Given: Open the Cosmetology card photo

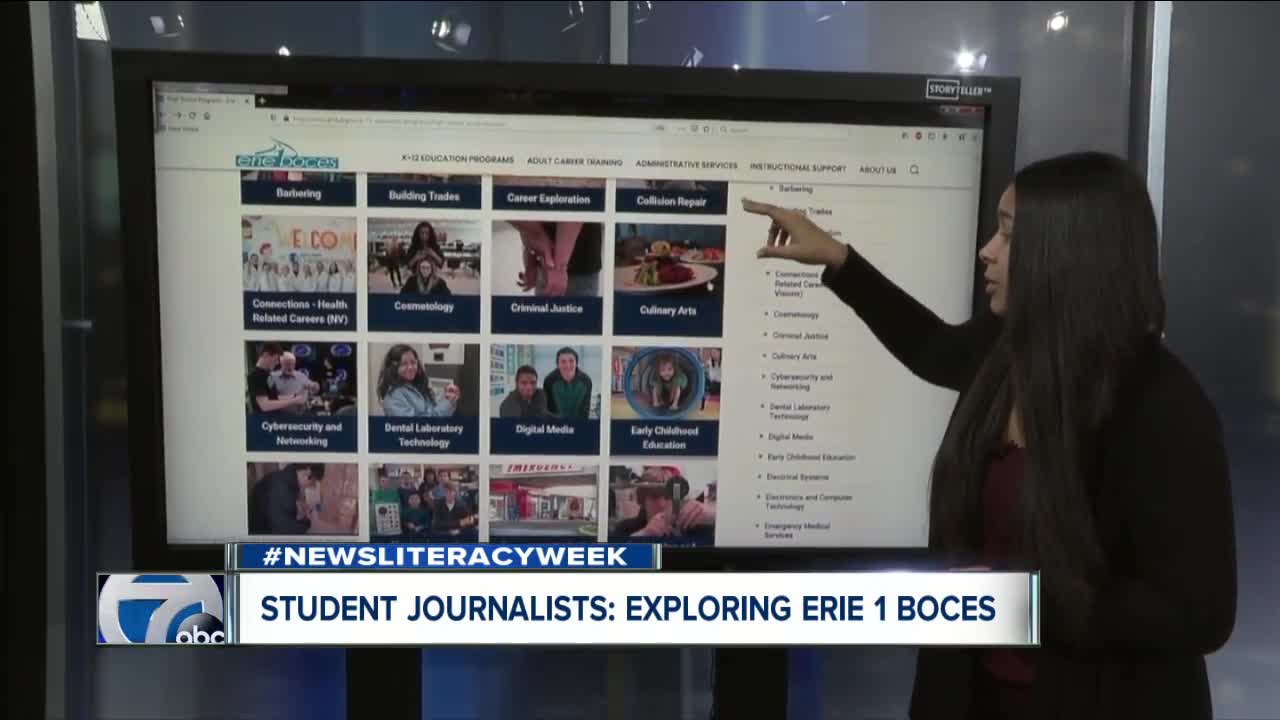Looking at the screenshot, I should (424, 257).
